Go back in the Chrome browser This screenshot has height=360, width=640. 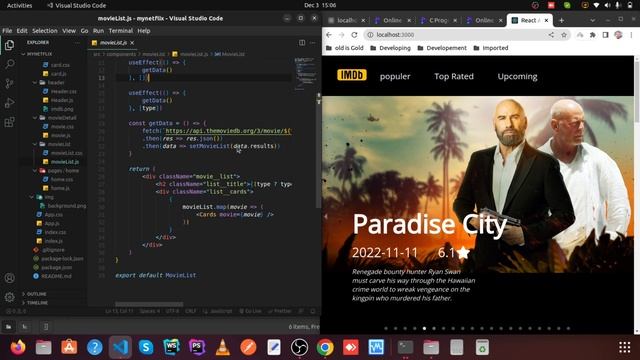(x=329, y=35)
